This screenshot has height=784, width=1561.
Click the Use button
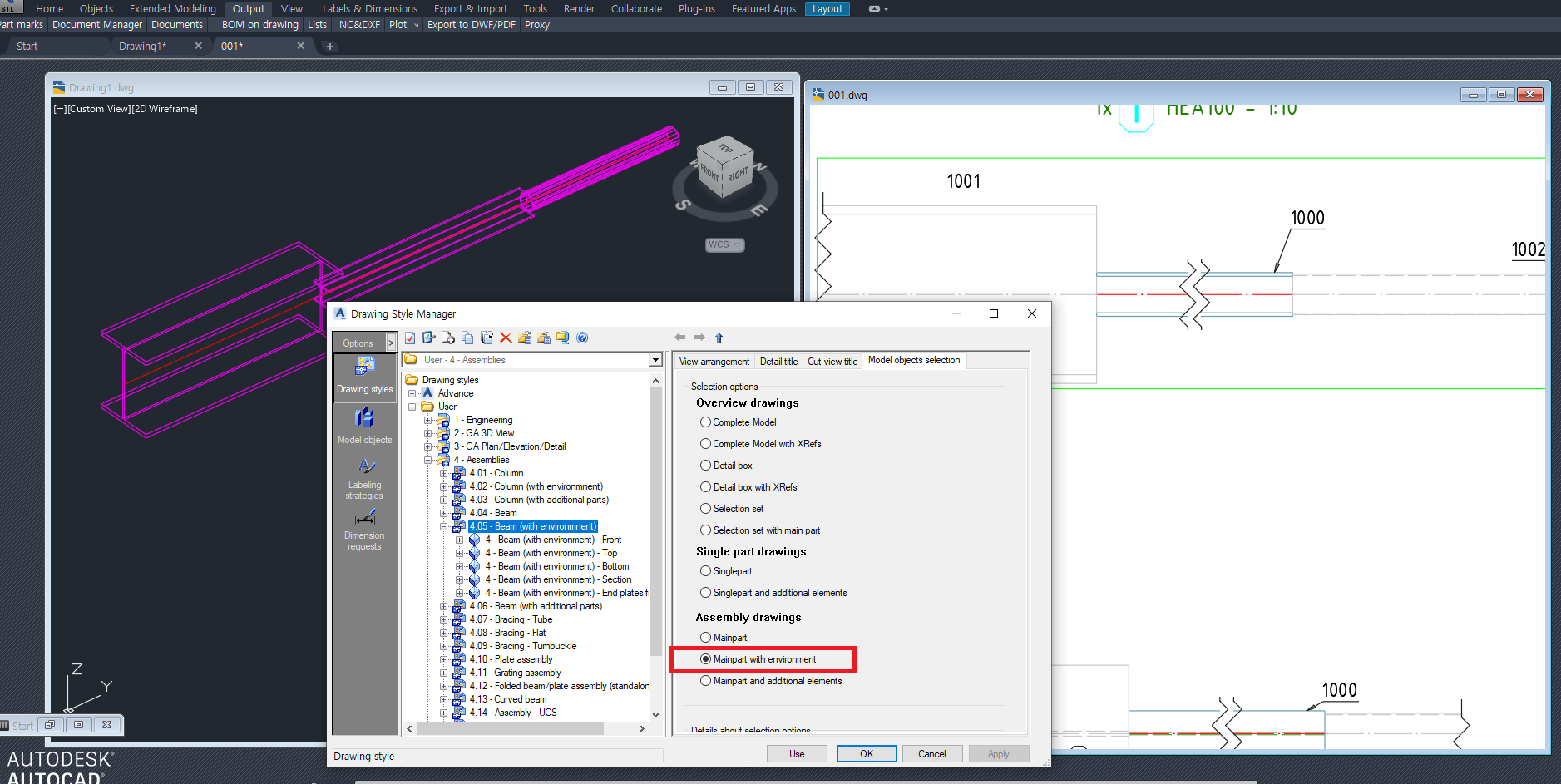(x=797, y=754)
